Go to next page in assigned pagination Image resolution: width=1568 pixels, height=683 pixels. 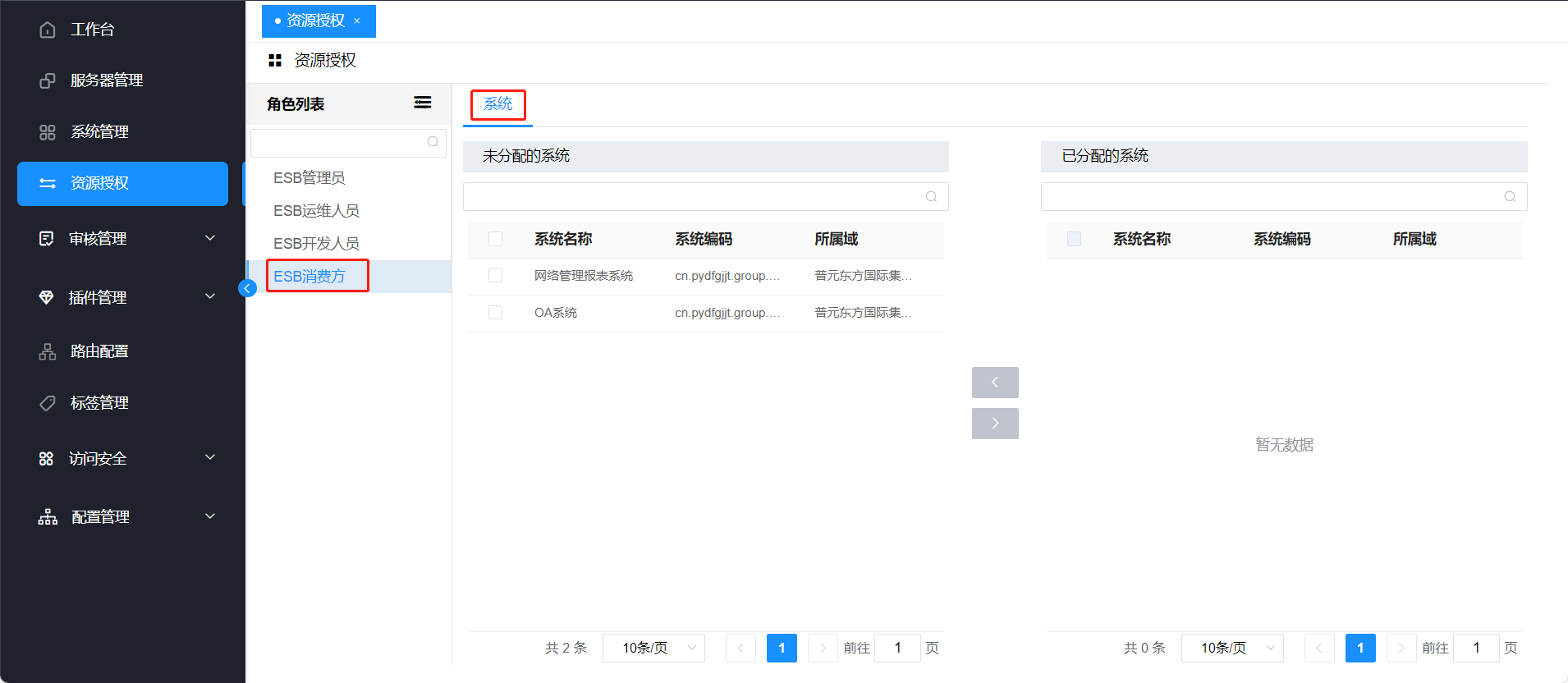click(1401, 649)
